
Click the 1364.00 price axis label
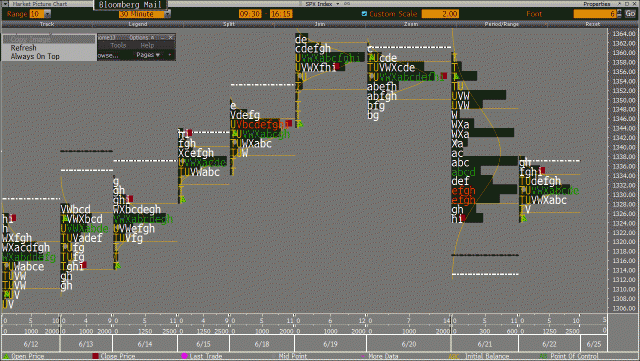coord(624,33)
